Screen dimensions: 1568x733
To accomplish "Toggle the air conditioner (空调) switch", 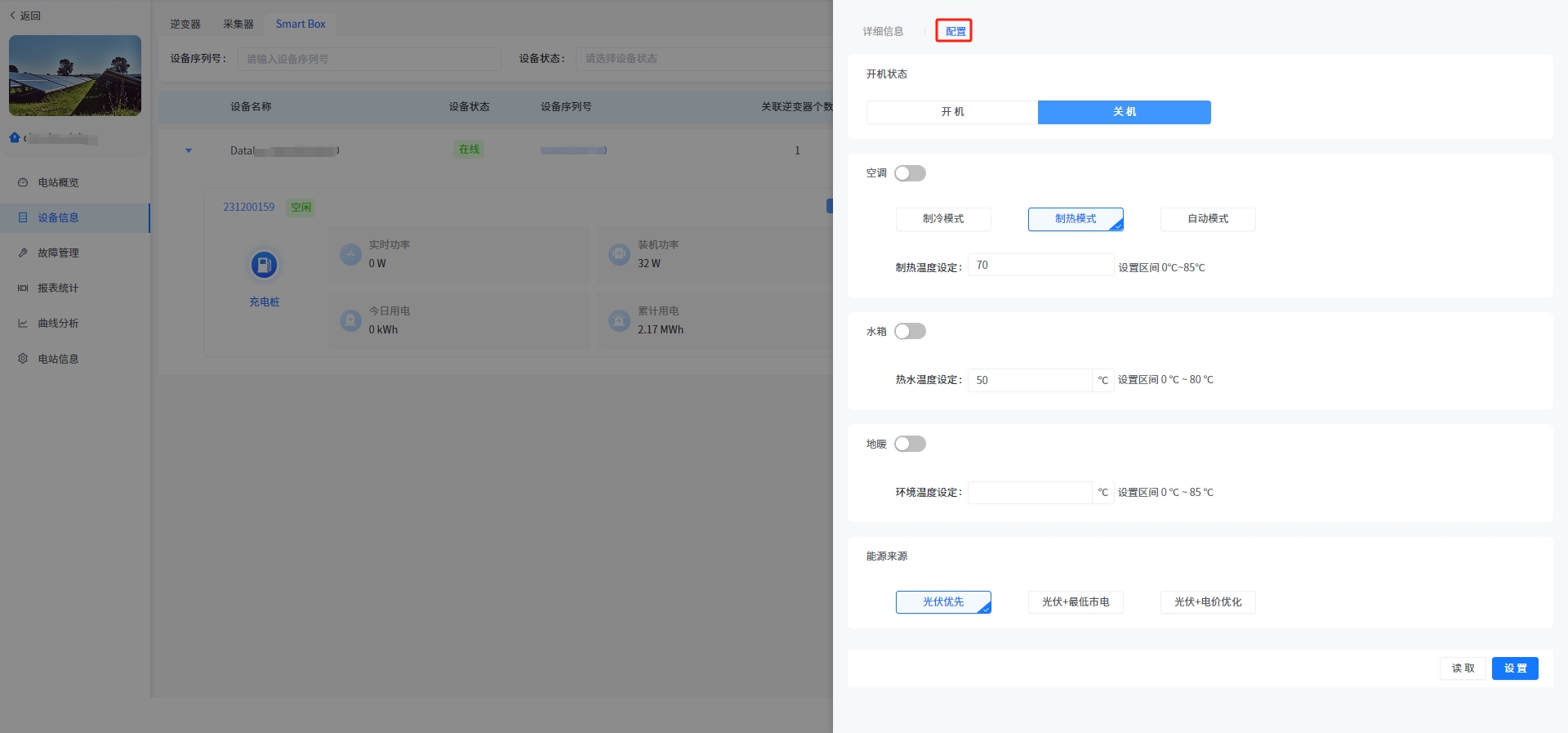I will point(910,173).
